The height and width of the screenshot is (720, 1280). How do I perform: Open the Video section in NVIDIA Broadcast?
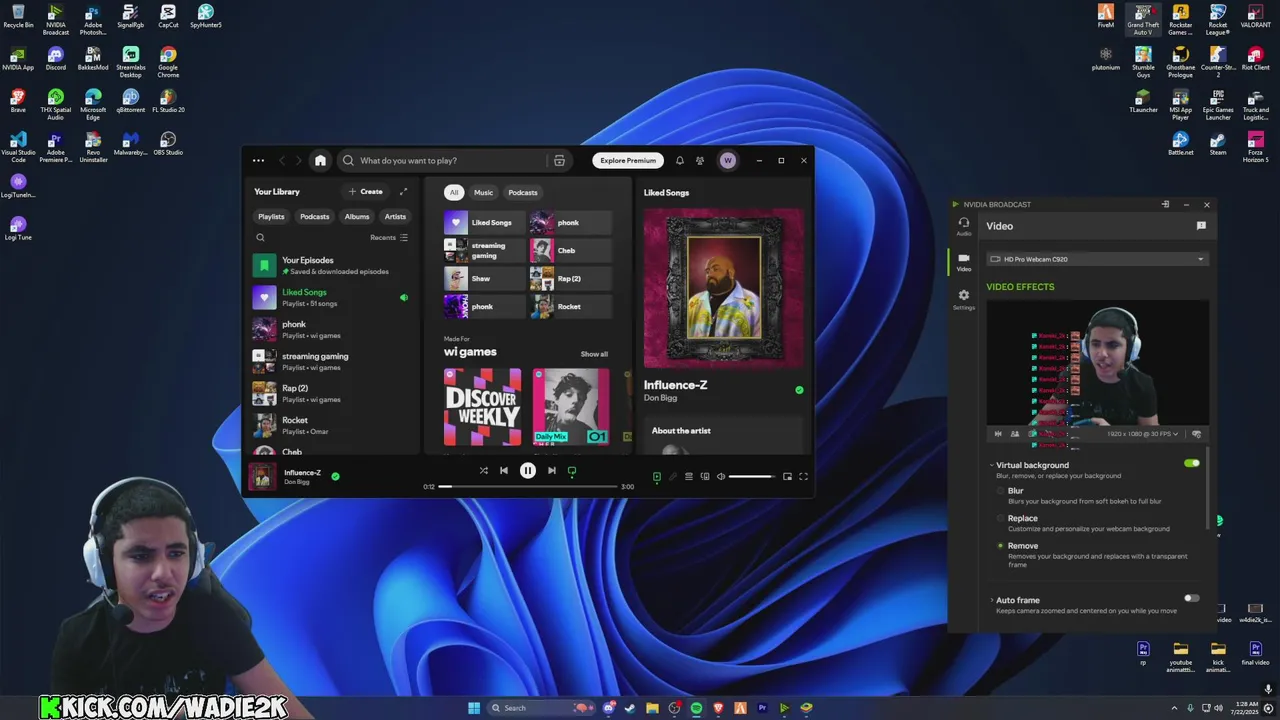[964, 261]
